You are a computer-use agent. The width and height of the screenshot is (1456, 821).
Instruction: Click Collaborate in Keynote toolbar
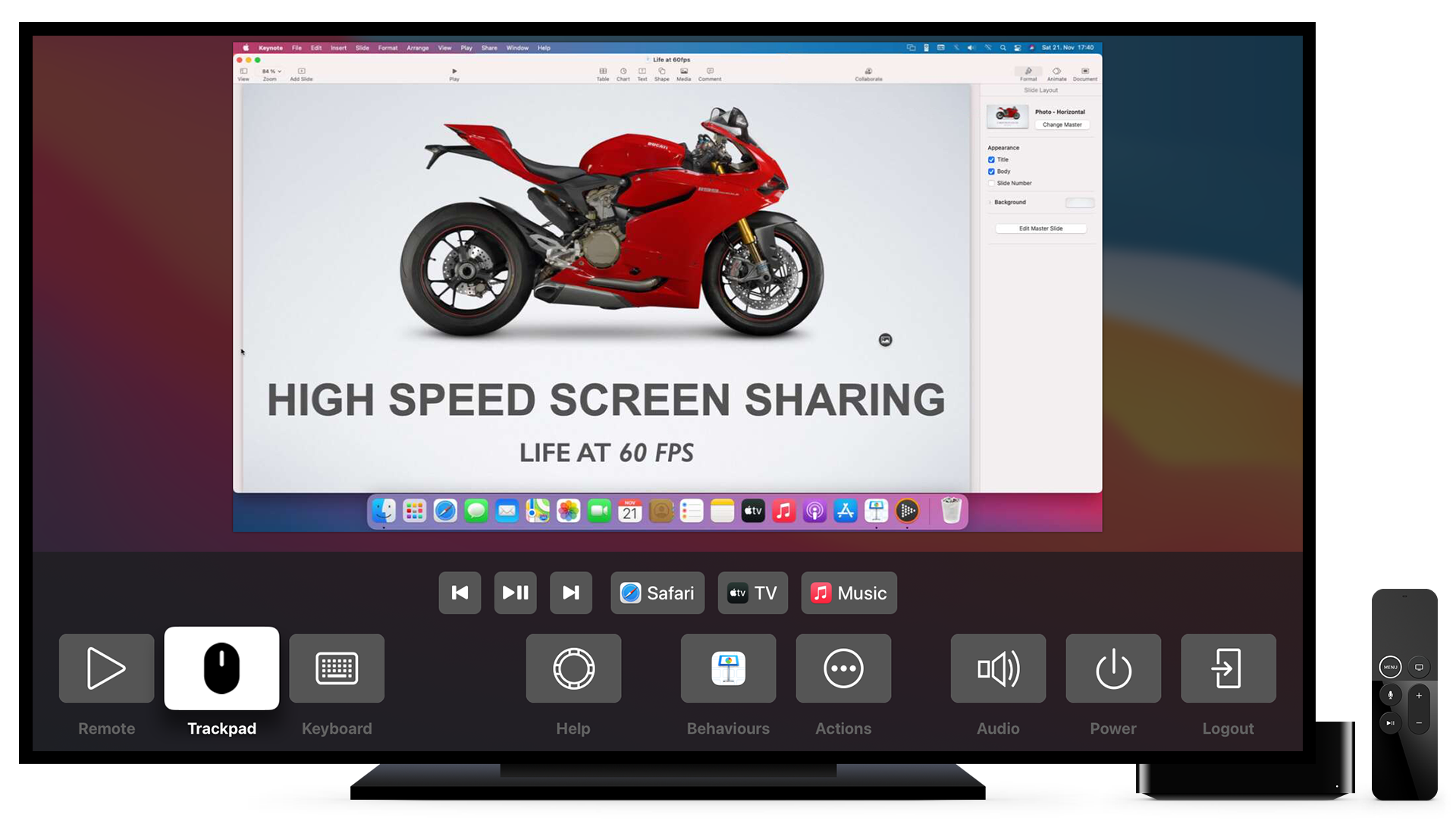[x=868, y=74]
